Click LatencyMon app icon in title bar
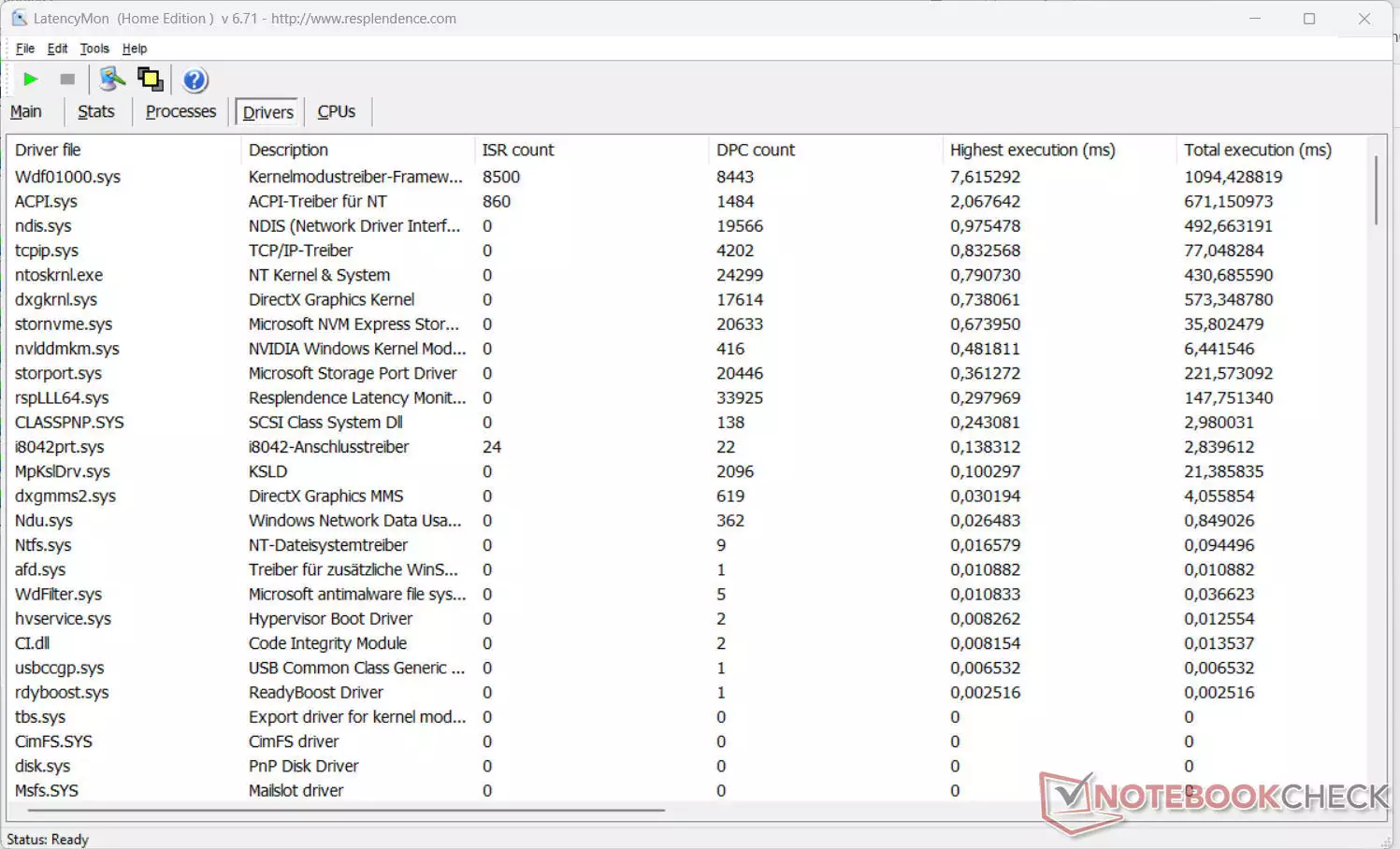Screen dimensions: 1400x849 (19, 18)
